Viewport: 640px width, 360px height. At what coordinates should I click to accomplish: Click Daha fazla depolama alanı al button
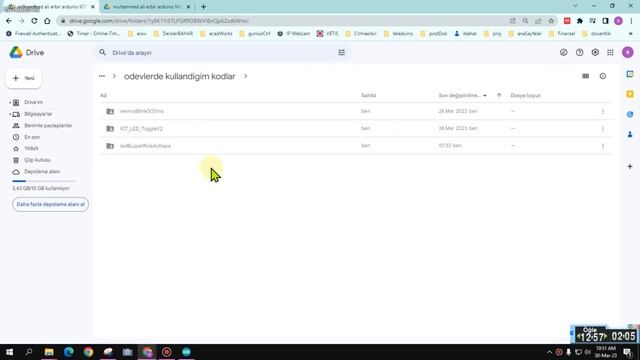(x=51, y=204)
